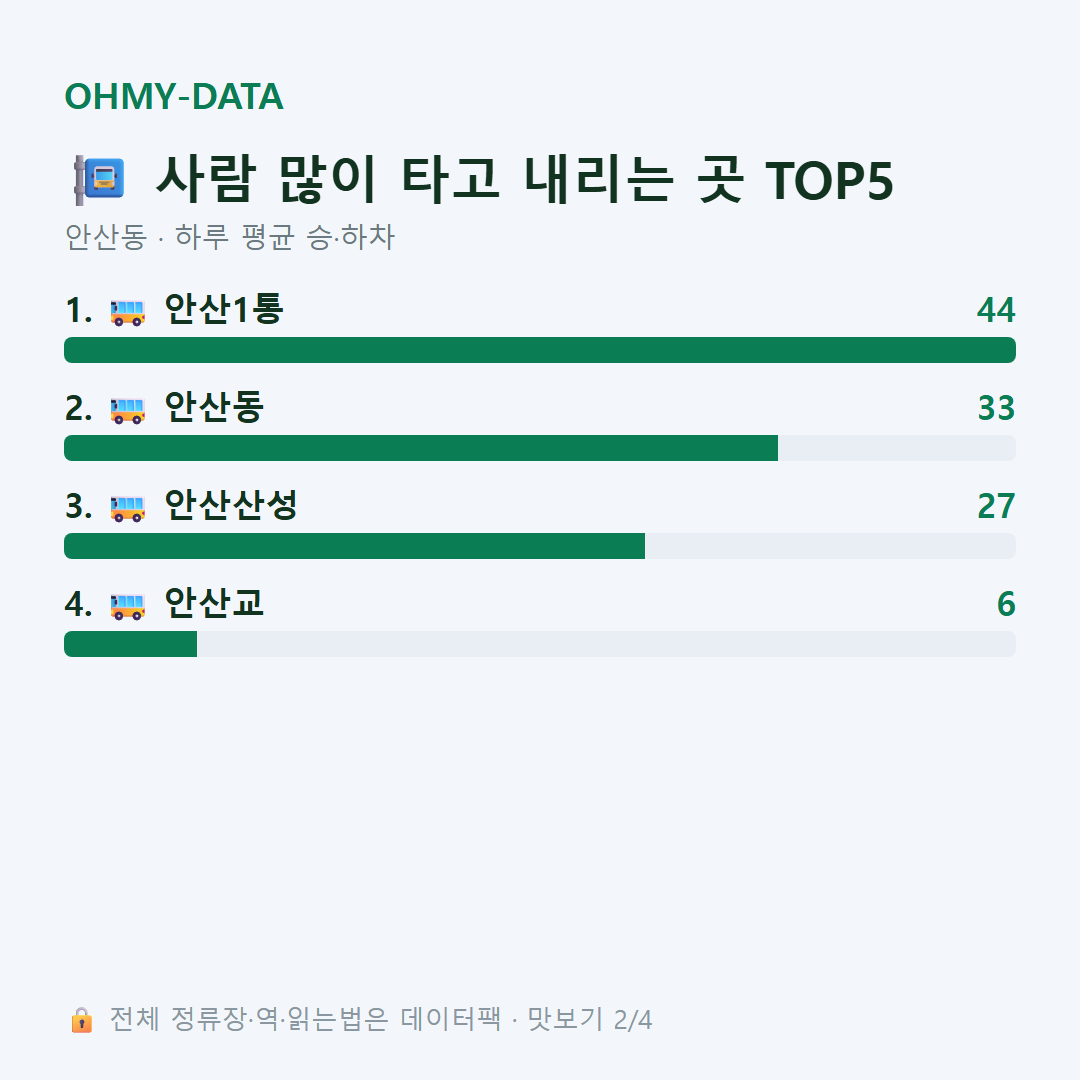Click the value 44 for 안산1통

coord(996,310)
